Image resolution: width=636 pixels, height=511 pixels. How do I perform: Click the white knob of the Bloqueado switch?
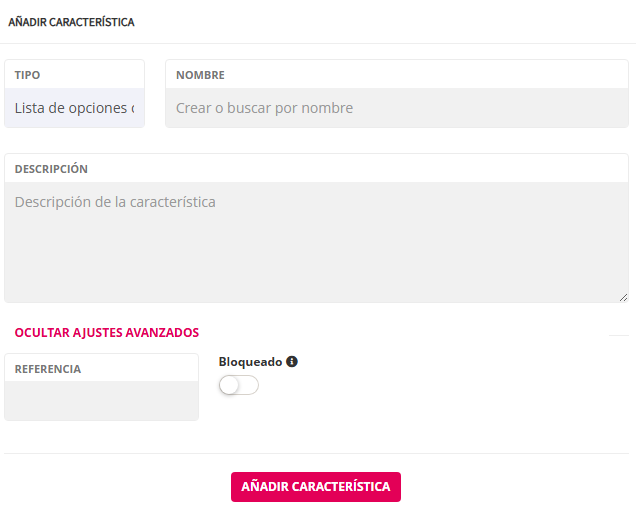229,386
